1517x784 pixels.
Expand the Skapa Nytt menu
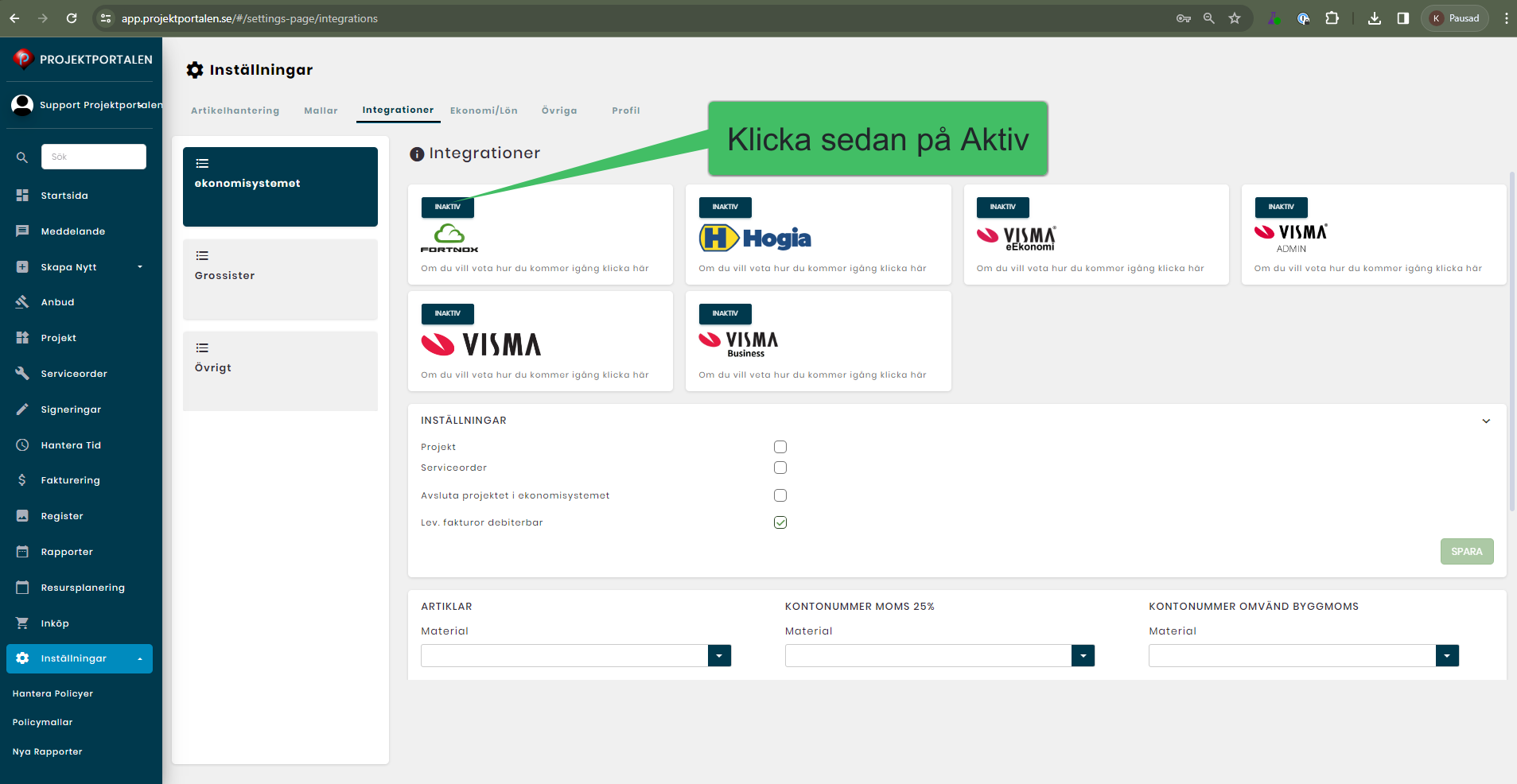140,267
